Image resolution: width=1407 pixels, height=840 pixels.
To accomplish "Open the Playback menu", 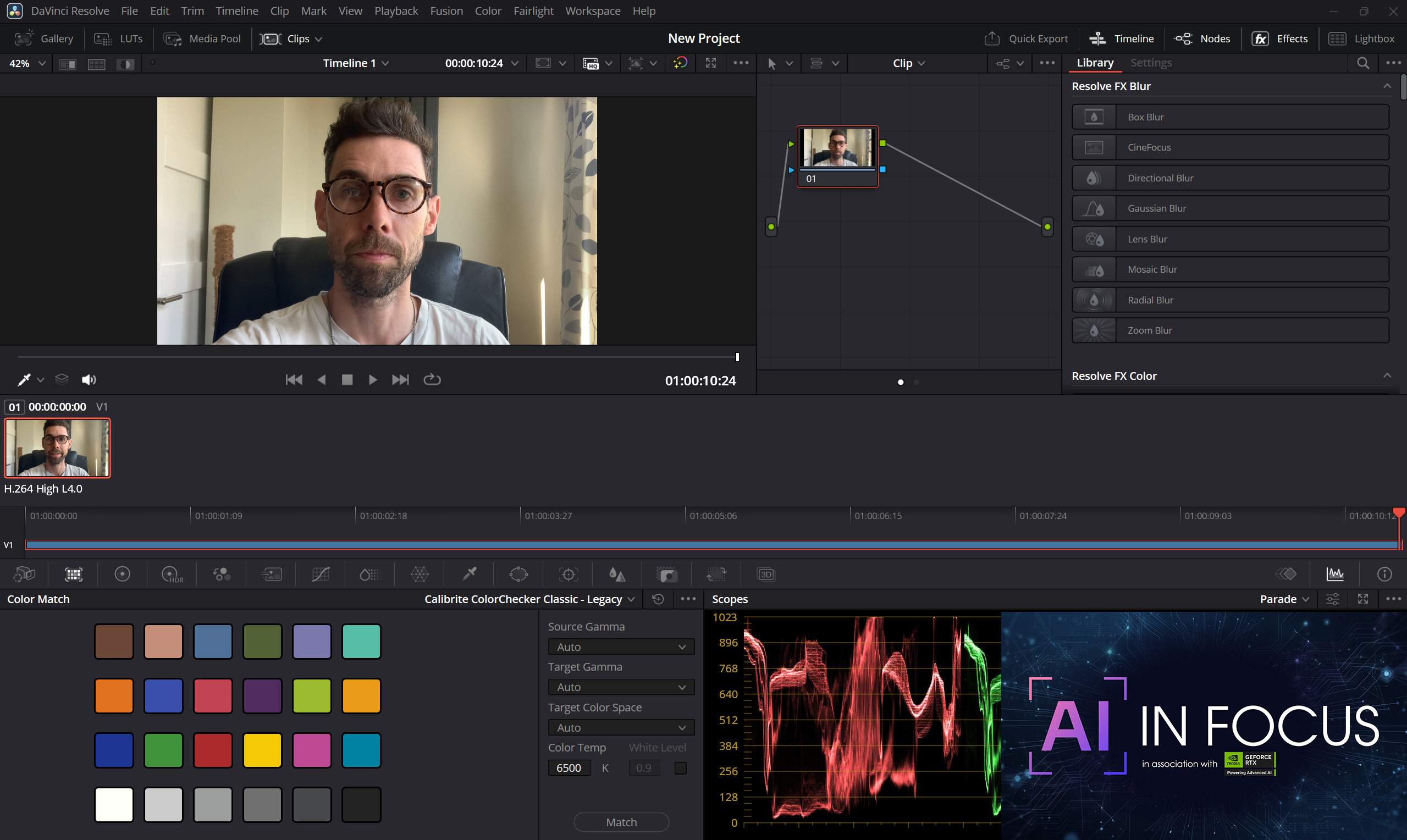I will point(396,11).
